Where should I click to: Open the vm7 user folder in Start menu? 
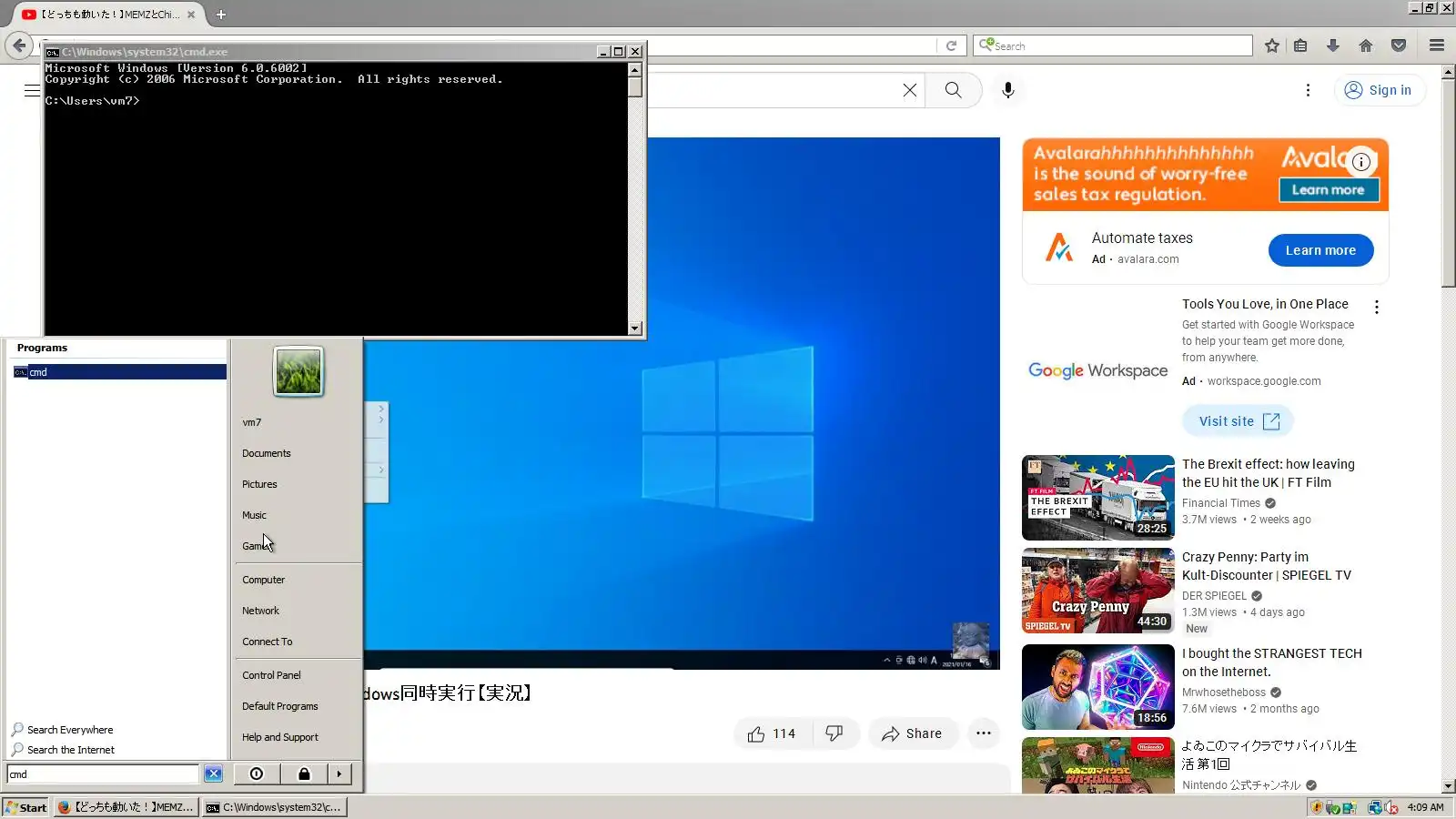point(252,422)
